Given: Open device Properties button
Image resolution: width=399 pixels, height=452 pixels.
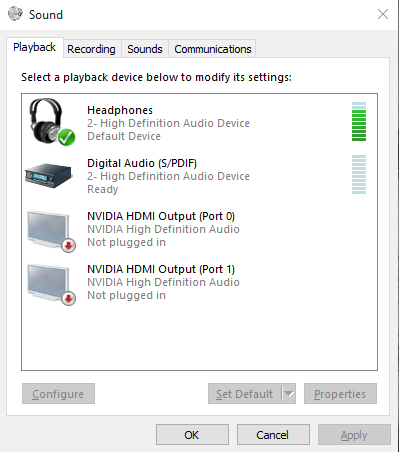Looking at the screenshot, I should click(340, 394).
